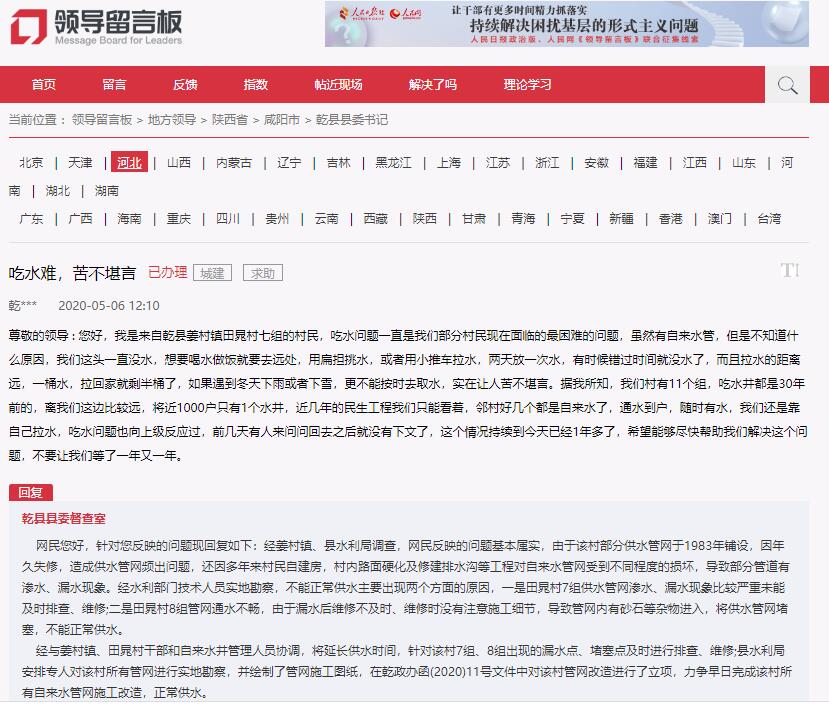The height and width of the screenshot is (708, 829).
Task: Click the 求助 type tag
Action: pos(263,273)
